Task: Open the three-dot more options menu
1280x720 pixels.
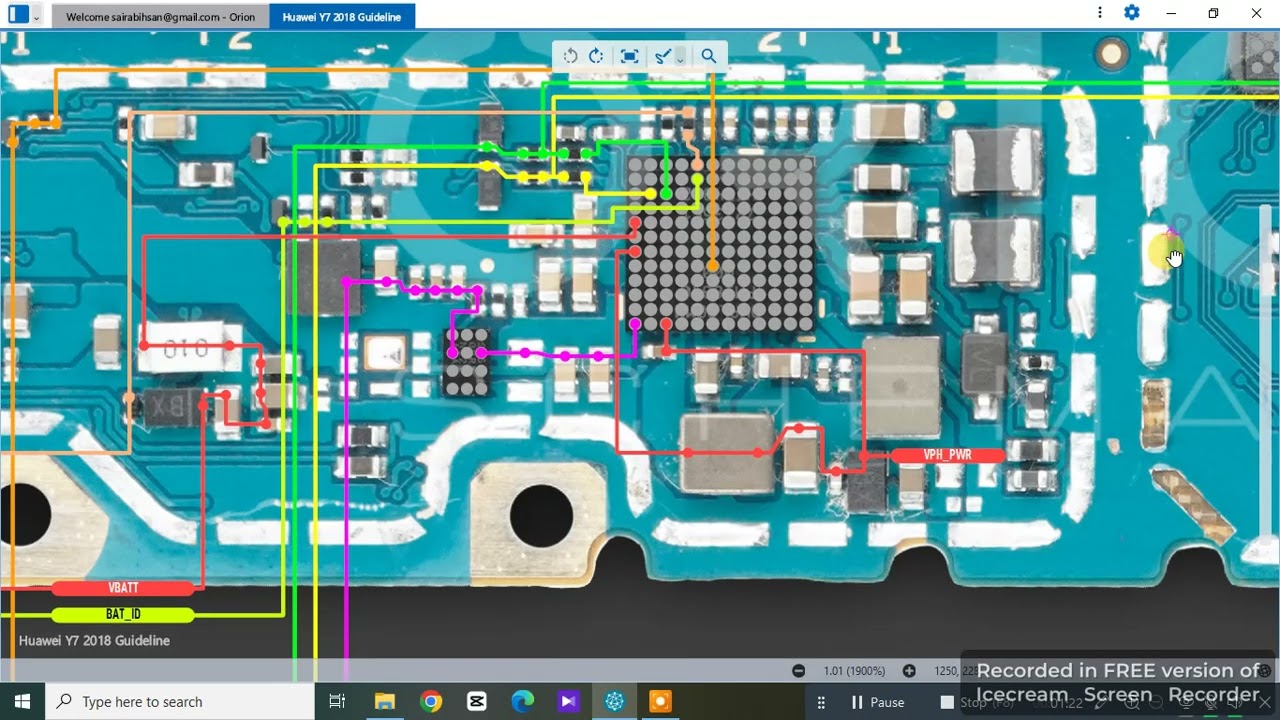Action: [x=1100, y=13]
